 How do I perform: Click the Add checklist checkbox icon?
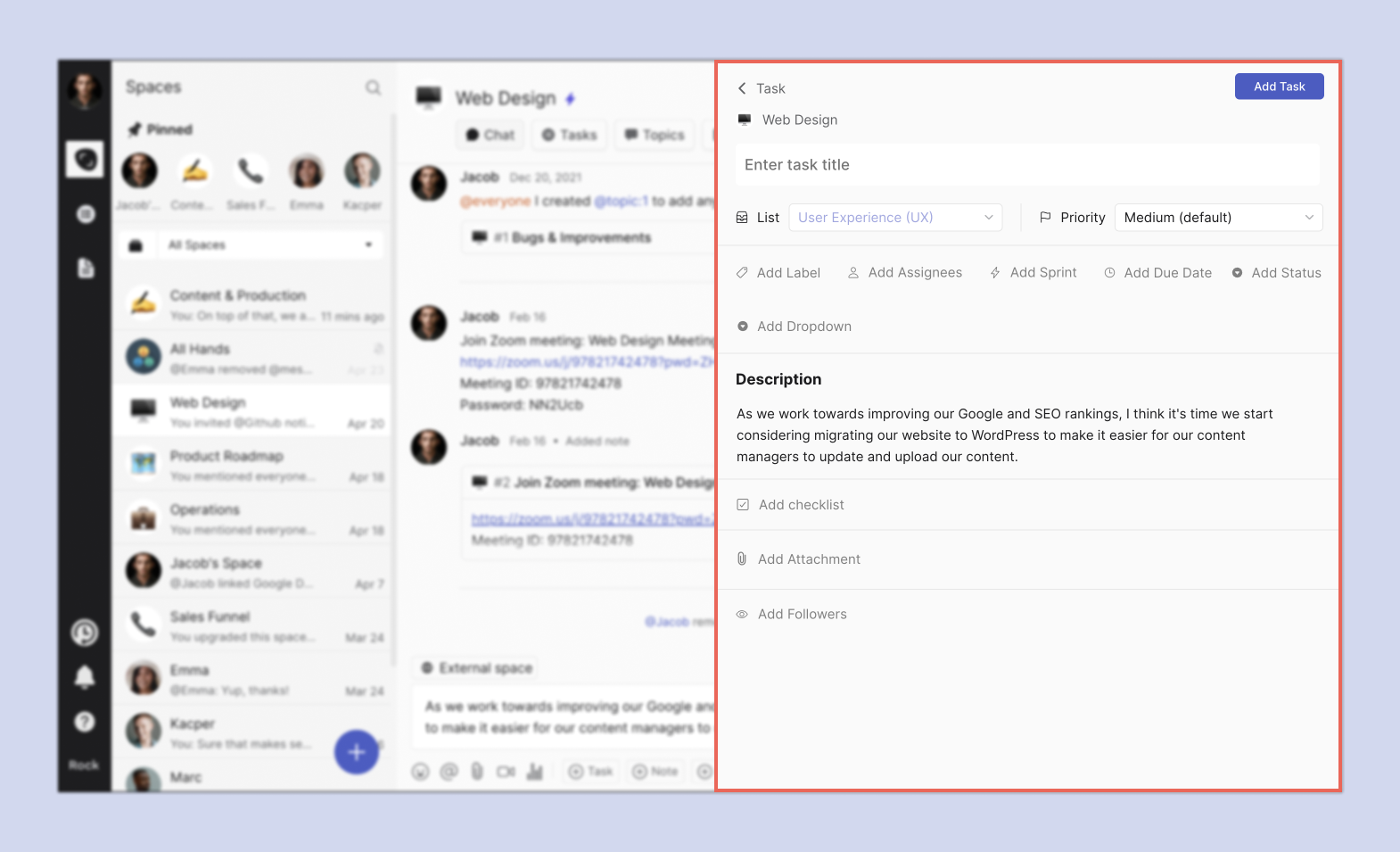[743, 505]
